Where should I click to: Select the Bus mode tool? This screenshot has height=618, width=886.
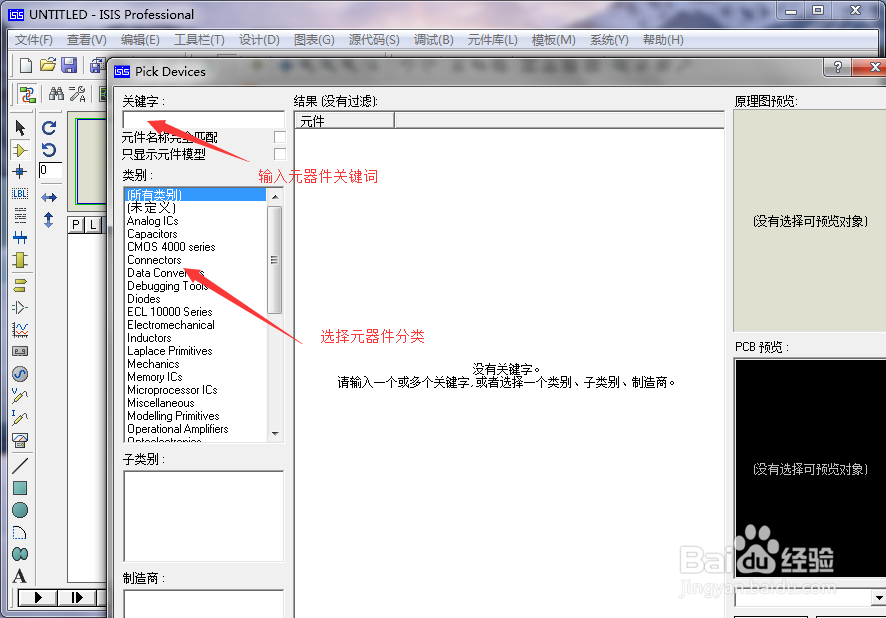20,237
